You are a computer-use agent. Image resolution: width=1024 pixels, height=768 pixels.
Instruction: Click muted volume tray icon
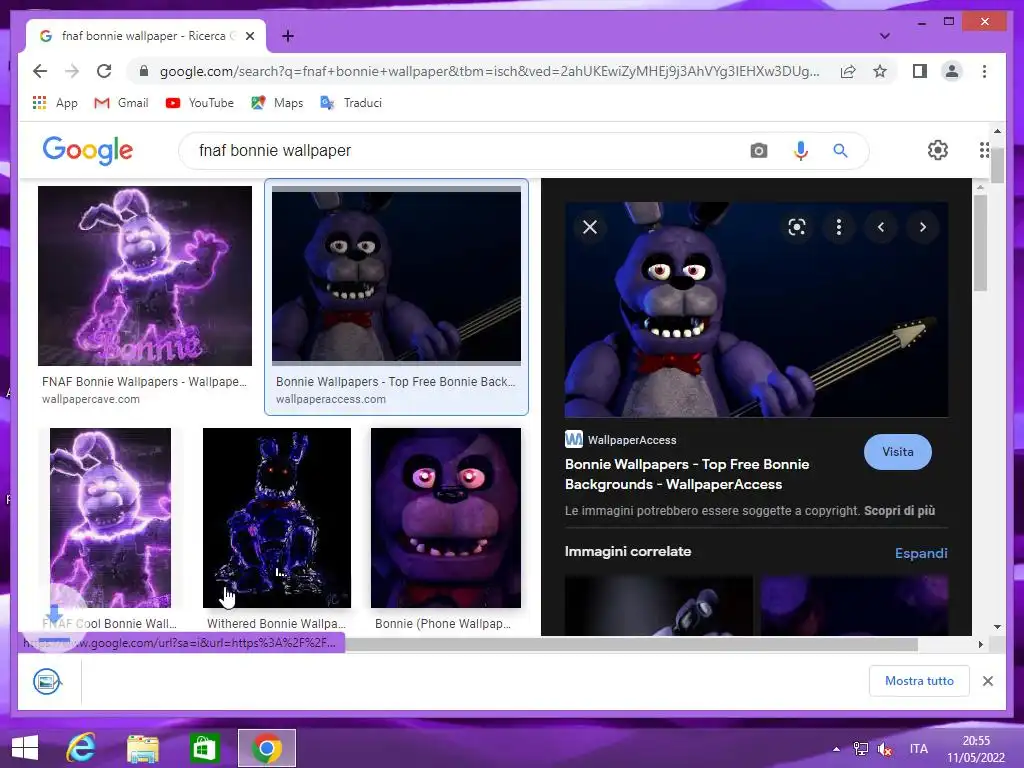(885, 749)
